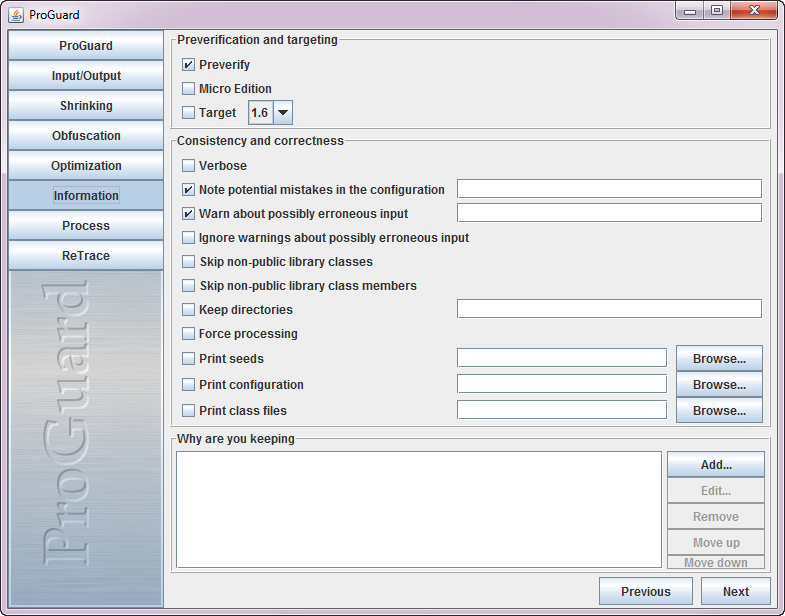Tick the Print class files checkbox

pyautogui.click(x=188, y=411)
